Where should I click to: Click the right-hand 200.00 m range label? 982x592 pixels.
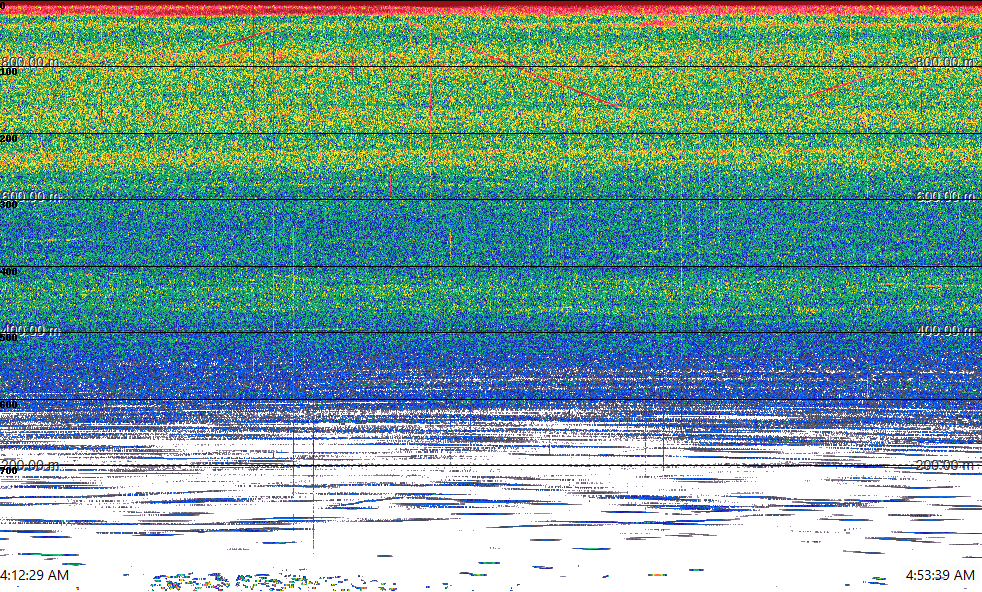pos(945,464)
